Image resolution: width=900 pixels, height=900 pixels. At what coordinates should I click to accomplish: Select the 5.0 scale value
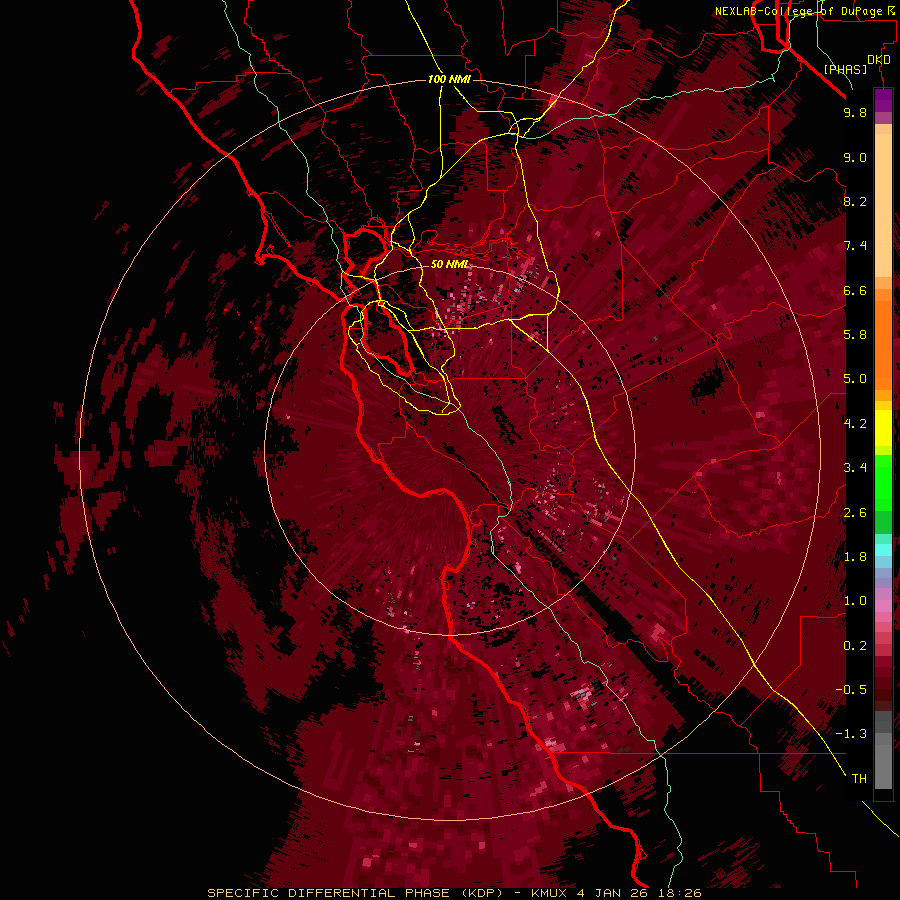point(855,379)
